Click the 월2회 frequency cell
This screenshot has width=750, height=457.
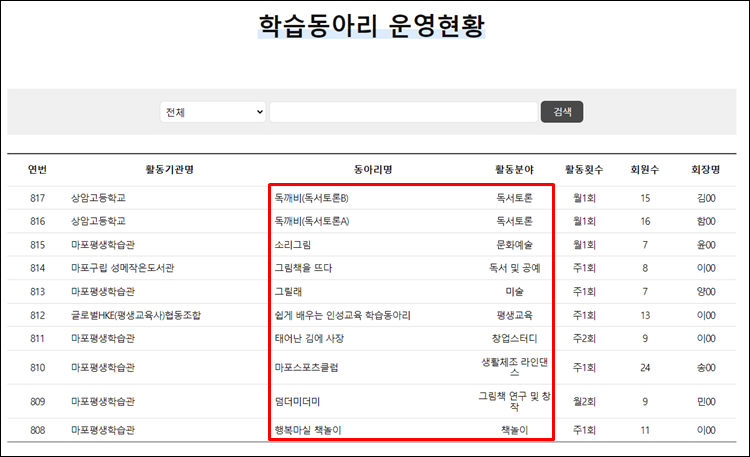(x=584, y=401)
